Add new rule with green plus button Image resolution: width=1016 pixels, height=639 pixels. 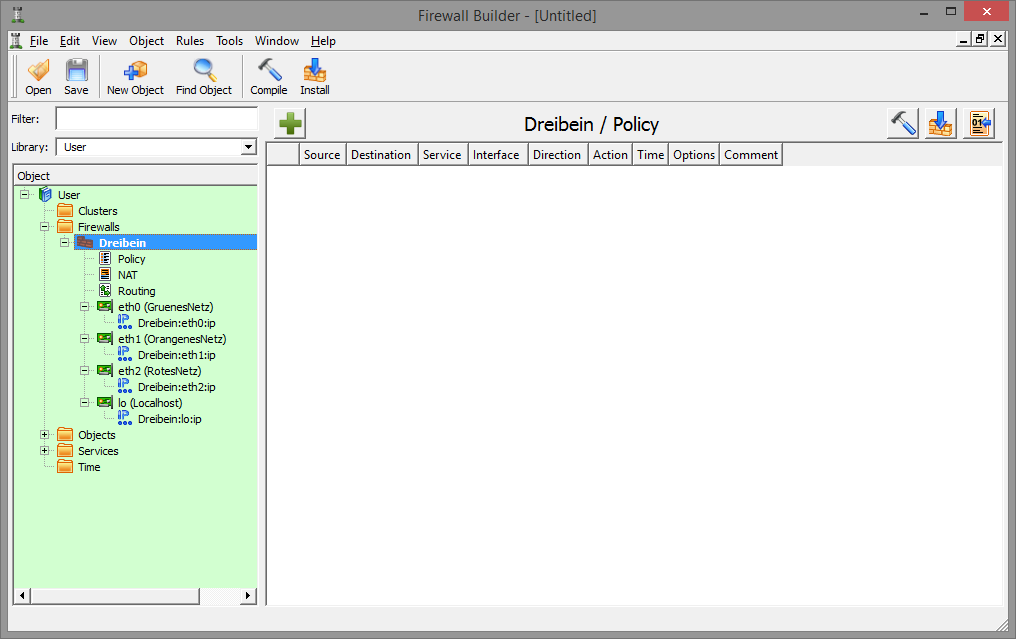pyautogui.click(x=290, y=124)
